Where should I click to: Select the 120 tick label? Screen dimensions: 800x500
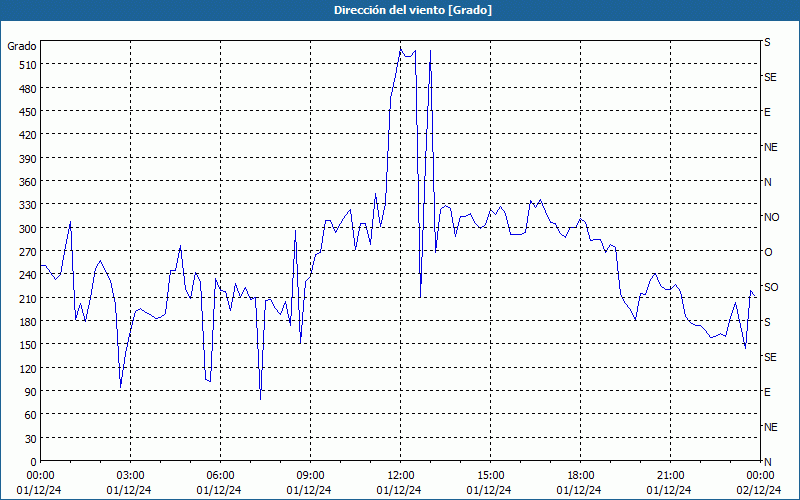[x=27, y=369]
